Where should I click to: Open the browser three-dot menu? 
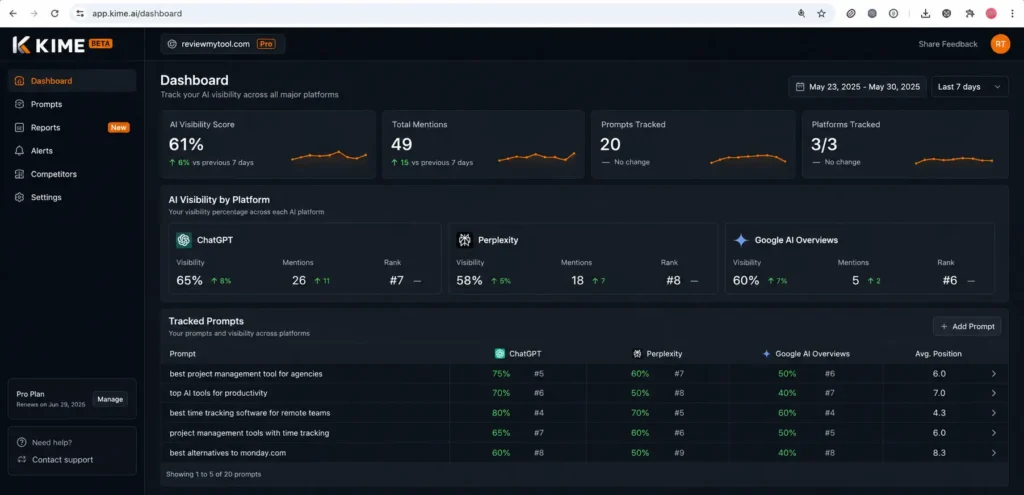(1011, 13)
